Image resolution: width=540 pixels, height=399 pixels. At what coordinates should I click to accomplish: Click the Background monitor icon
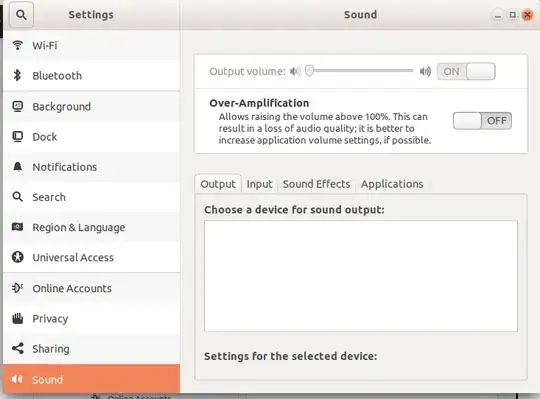click(18, 106)
